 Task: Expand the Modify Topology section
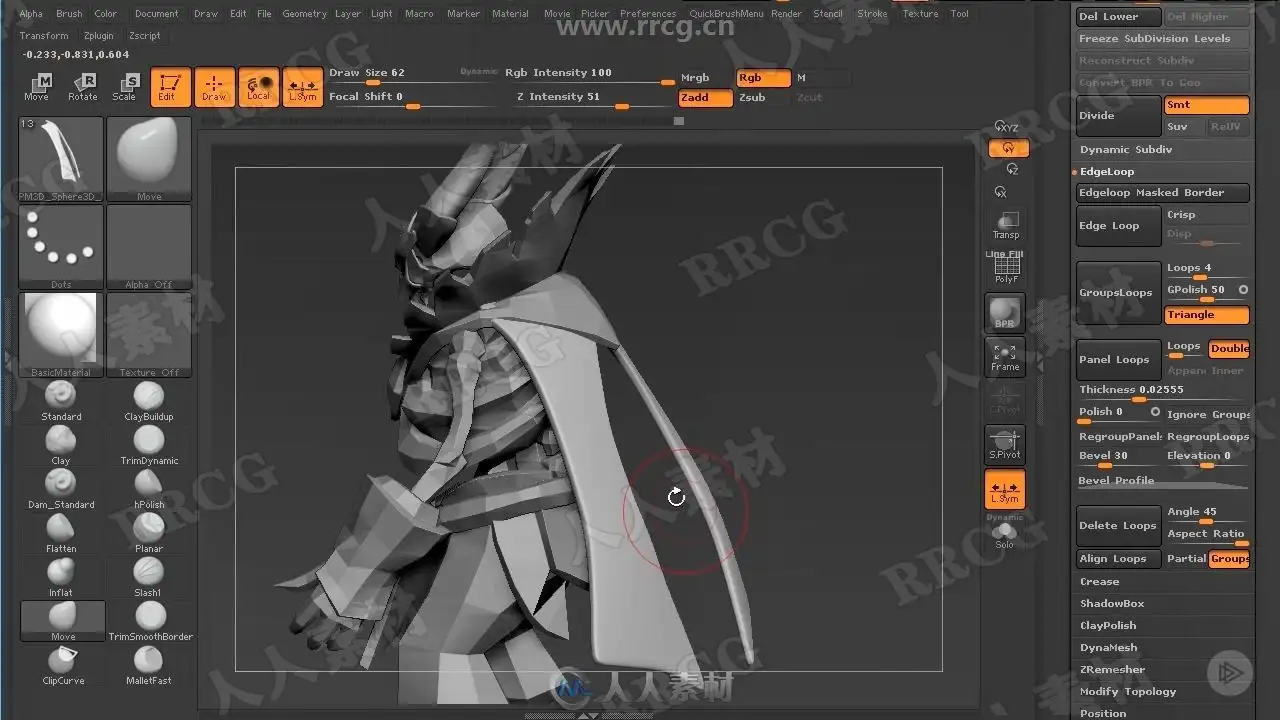tap(1128, 692)
